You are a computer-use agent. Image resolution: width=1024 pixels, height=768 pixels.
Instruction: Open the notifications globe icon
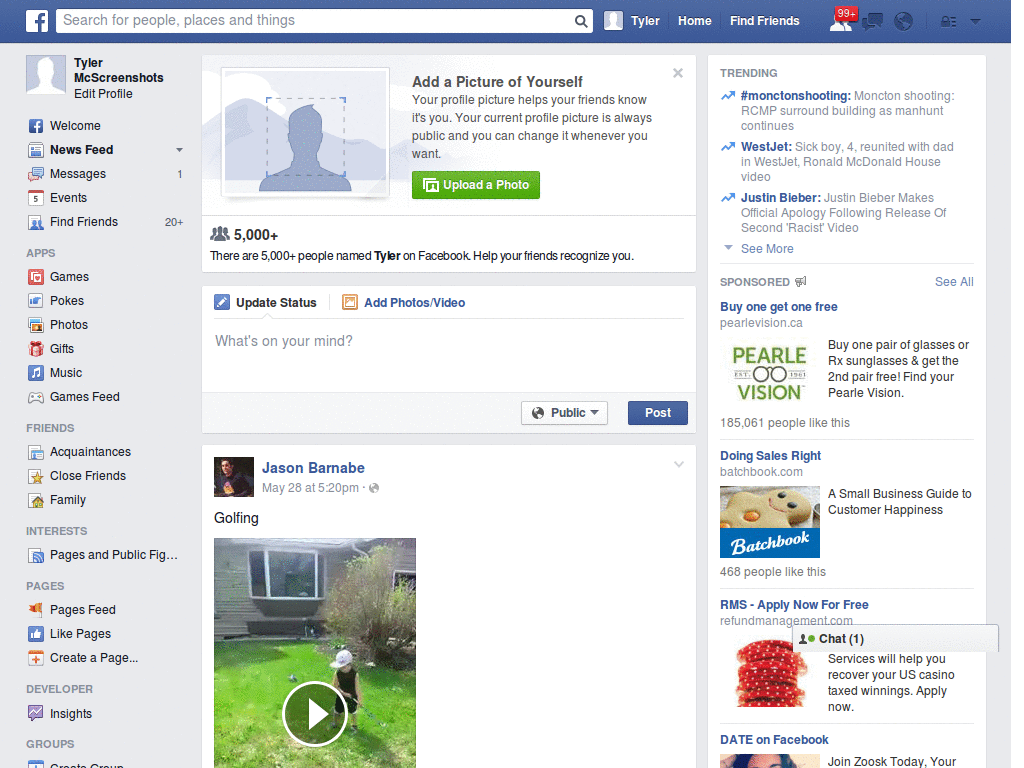(903, 22)
